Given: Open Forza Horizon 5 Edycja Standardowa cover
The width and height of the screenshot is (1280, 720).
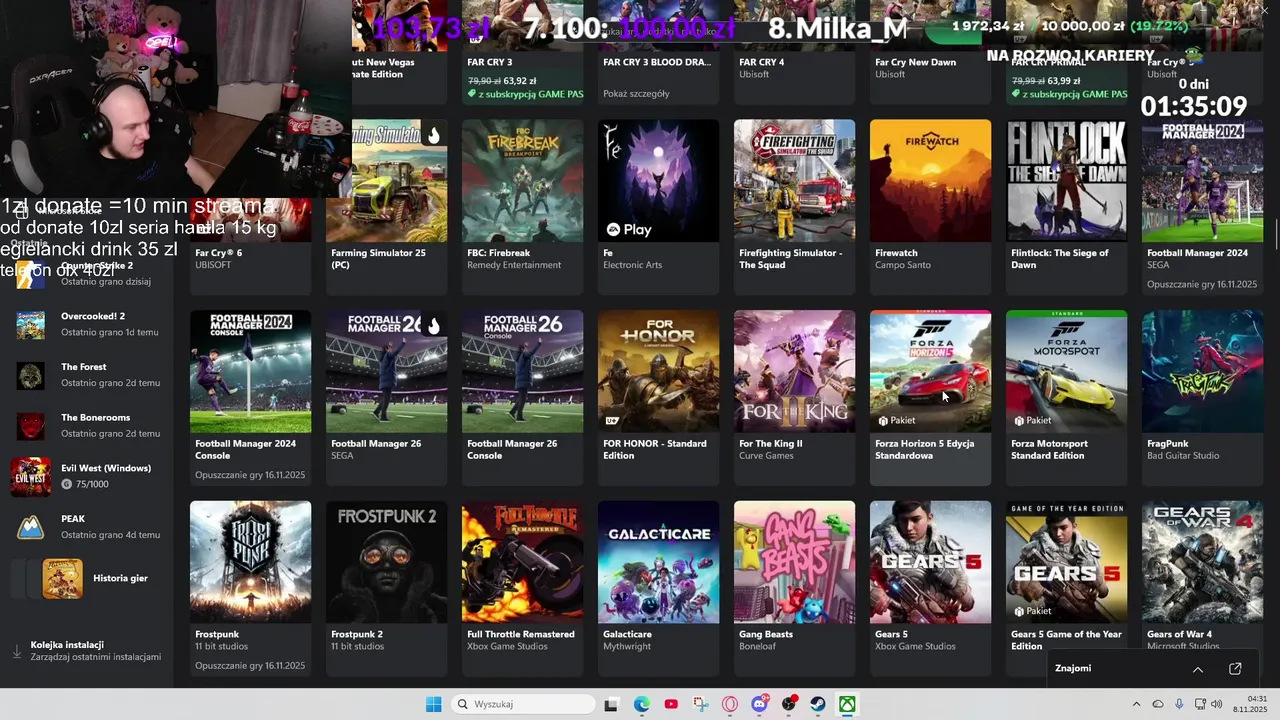Looking at the screenshot, I should coord(930,371).
